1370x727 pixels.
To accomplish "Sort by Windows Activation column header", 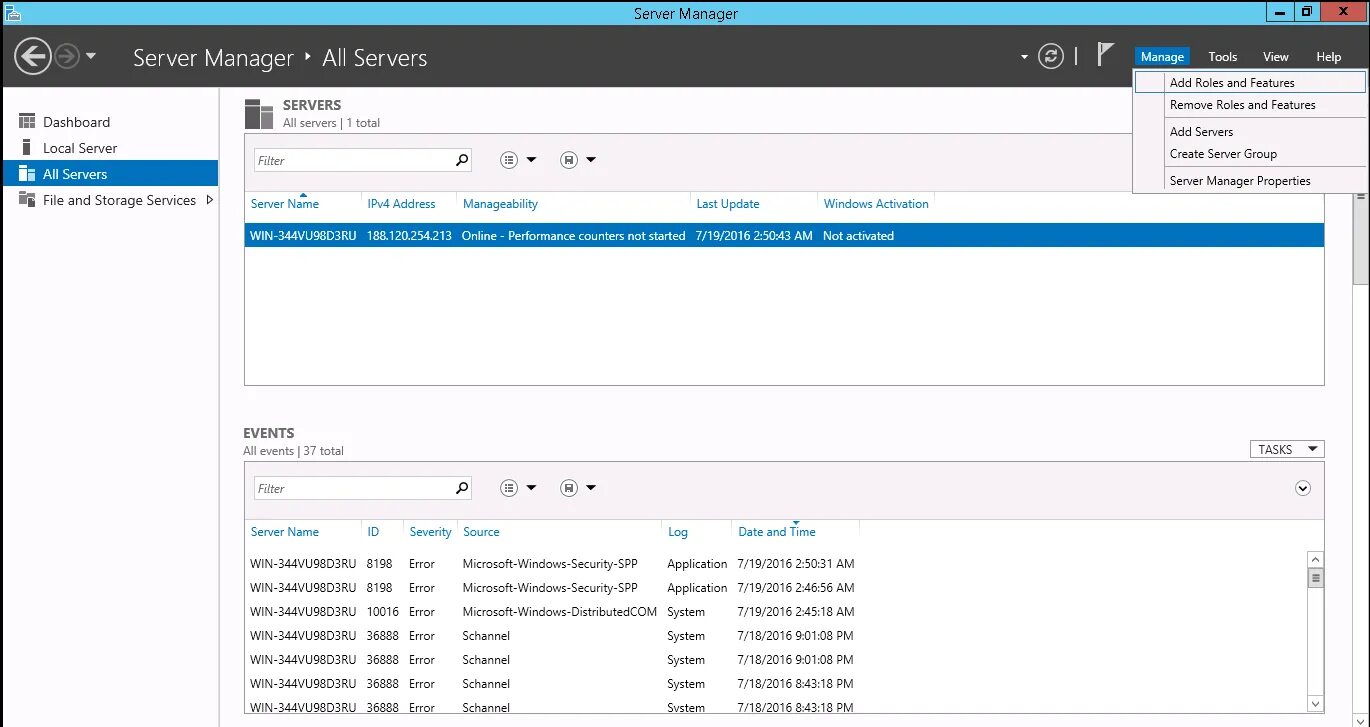I will coord(876,204).
